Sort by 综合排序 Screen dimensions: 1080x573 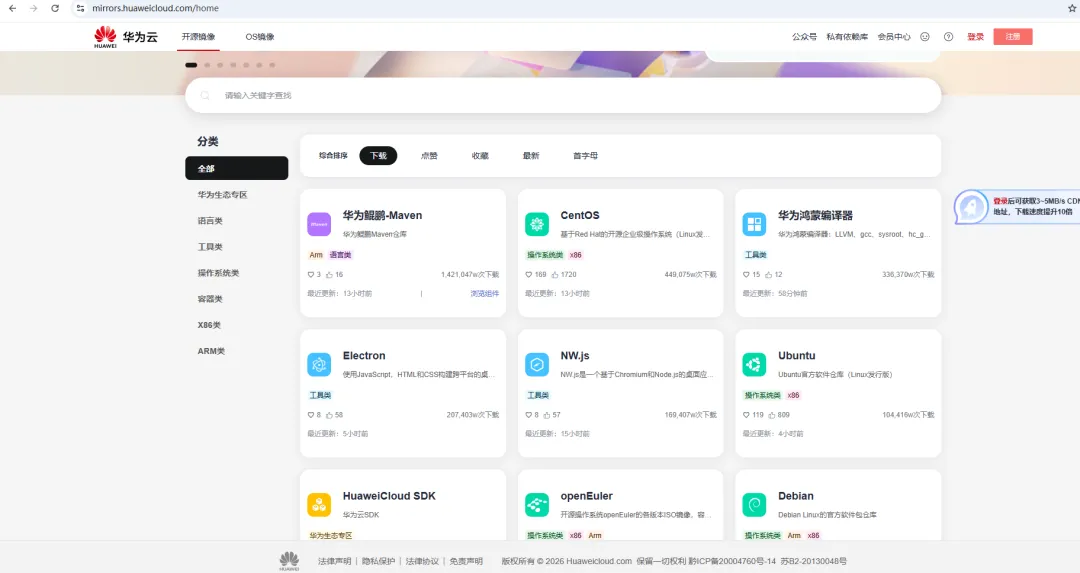(333, 156)
